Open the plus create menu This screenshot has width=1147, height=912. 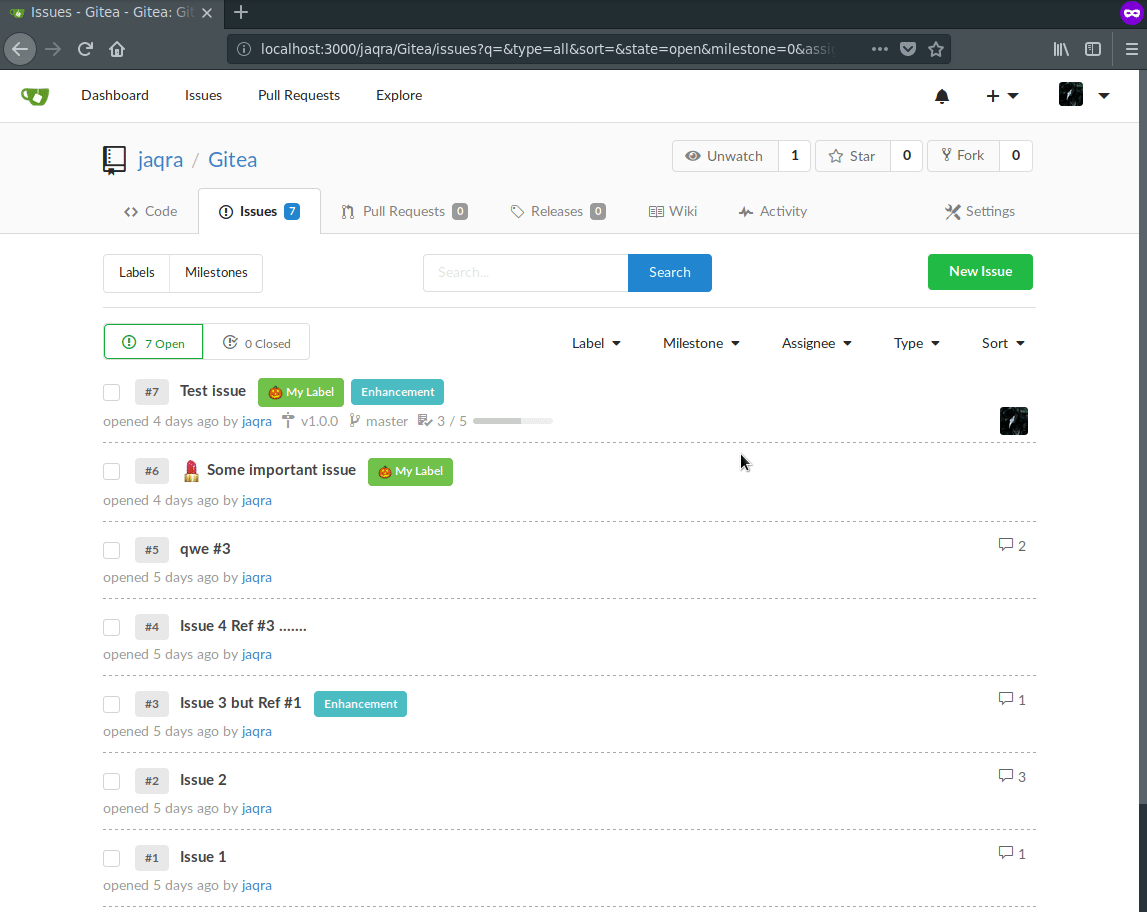pos(1002,96)
